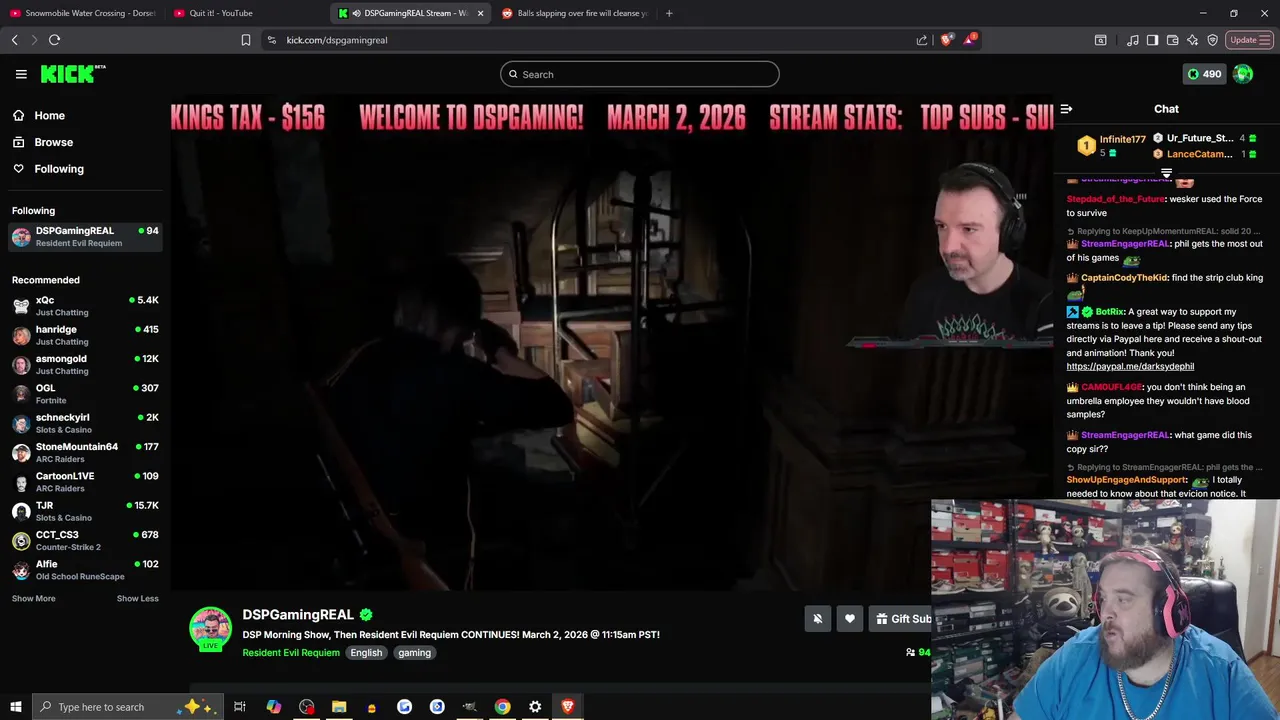The width and height of the screenshot is (1280, 720).
Task: Open hanridge recommended channel
Action: pyautogui.click(x=85, y=335)
